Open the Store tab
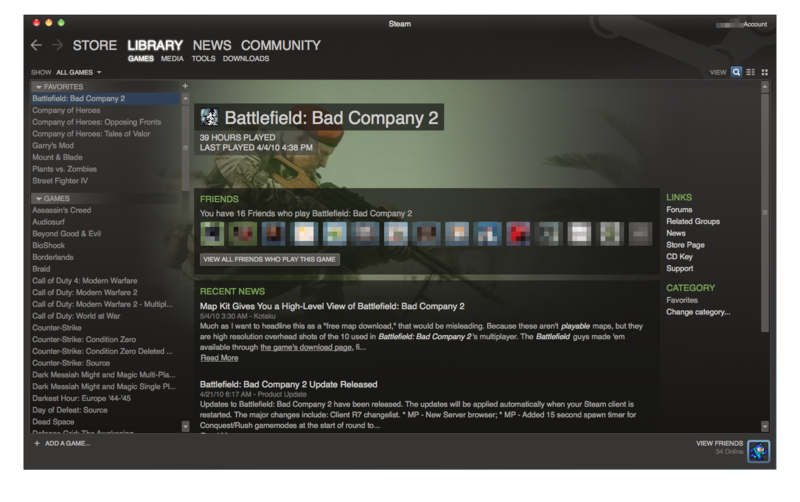The image size is (800, 502). click(x=95, y=45)
